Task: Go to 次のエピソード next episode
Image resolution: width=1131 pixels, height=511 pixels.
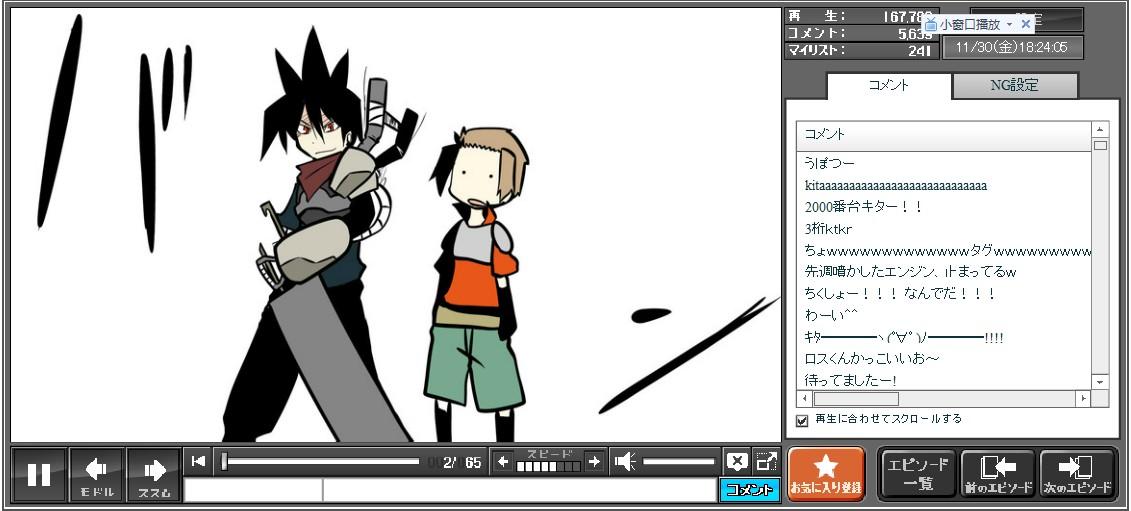Action: (x=1076, y=474)
